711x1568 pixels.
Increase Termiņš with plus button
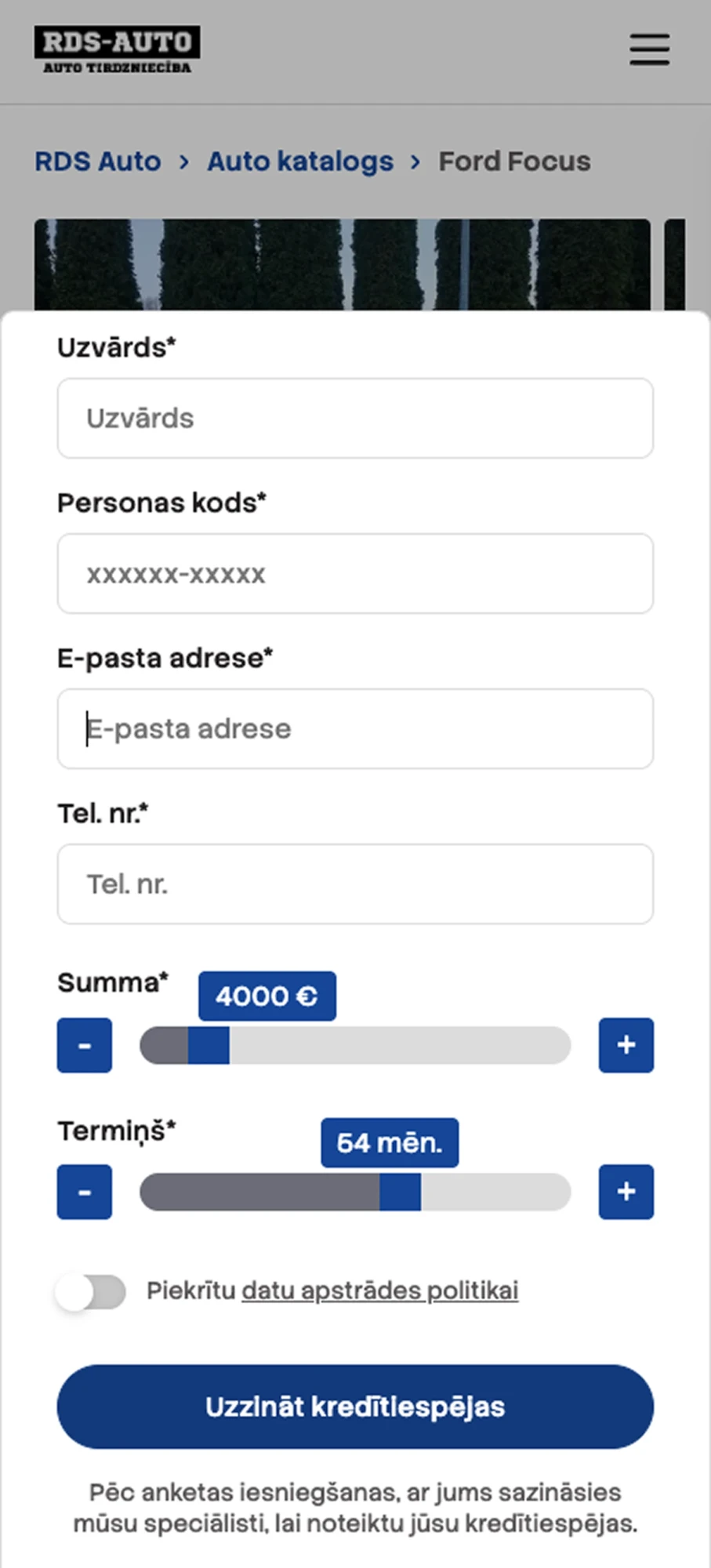click(626, 1192)
